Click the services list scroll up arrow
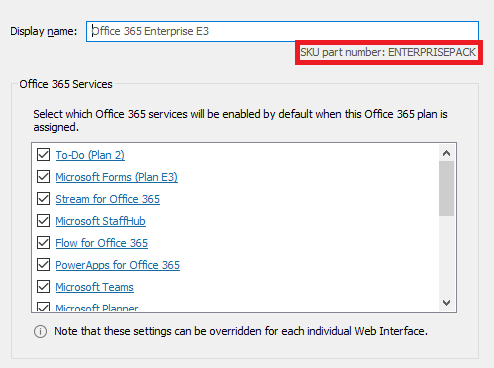The width and height of the screenshot is (494, 368). click(x=446, y=153)
